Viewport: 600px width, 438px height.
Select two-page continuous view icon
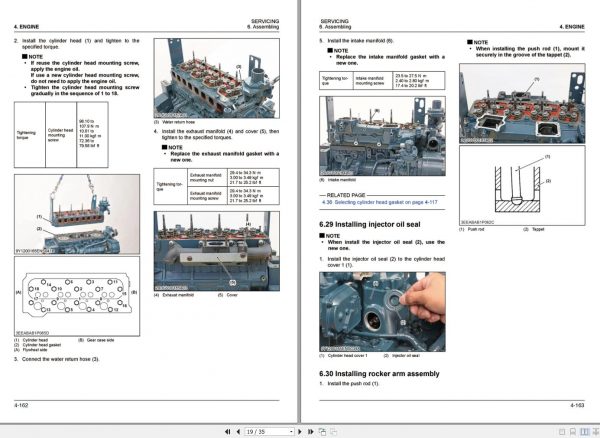pos(595,432)
